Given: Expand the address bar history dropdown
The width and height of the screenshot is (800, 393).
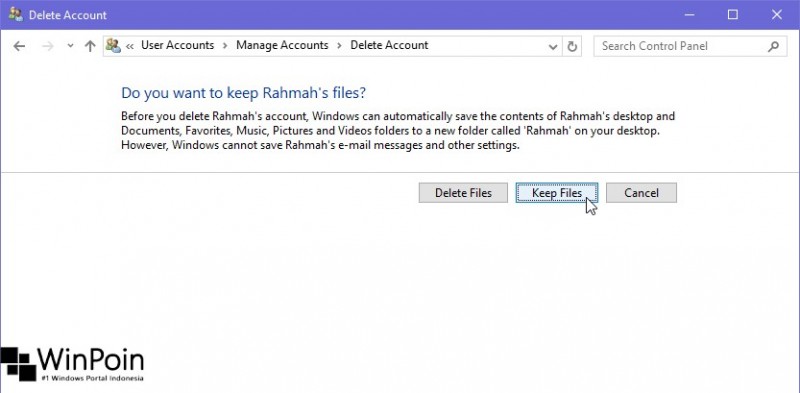Looking at the screenshot, I should (x=553, y=46).
